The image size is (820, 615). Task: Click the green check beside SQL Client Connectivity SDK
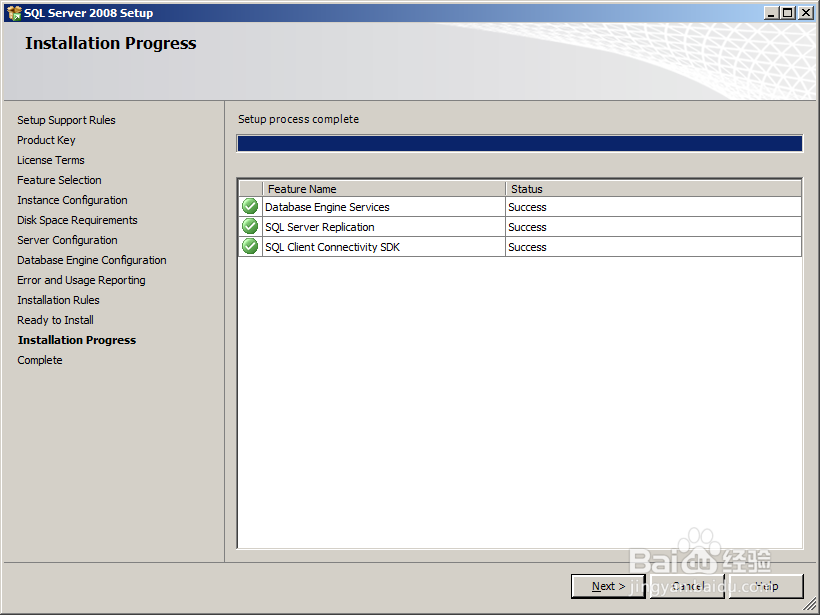250,246
